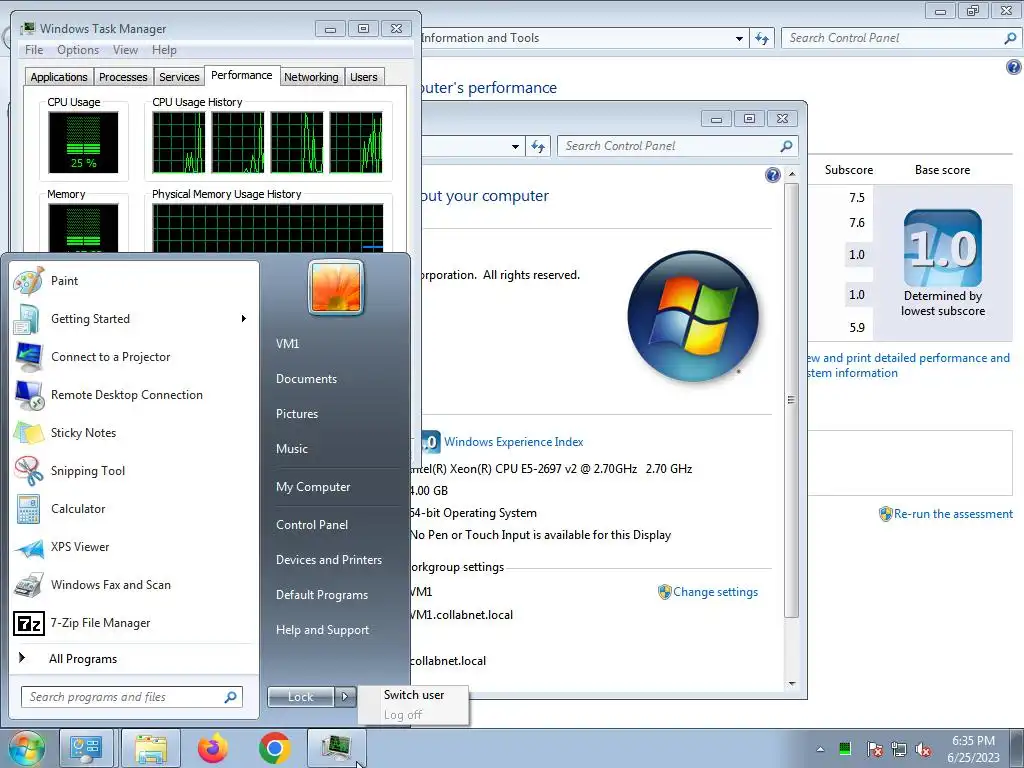Open view and print detailed performance link

click(908, 366)
